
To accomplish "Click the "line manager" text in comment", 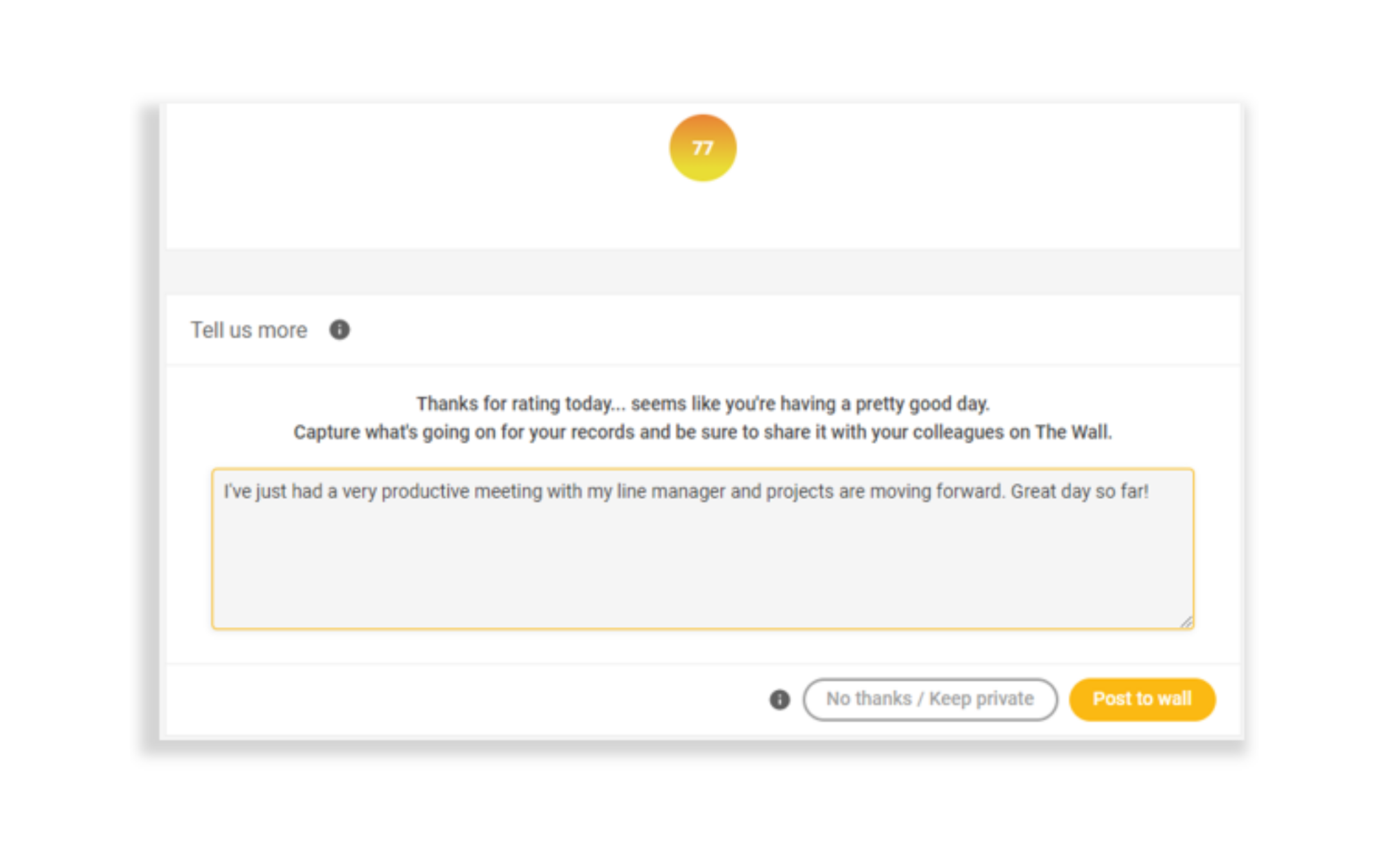I will [x=671, y=492].
